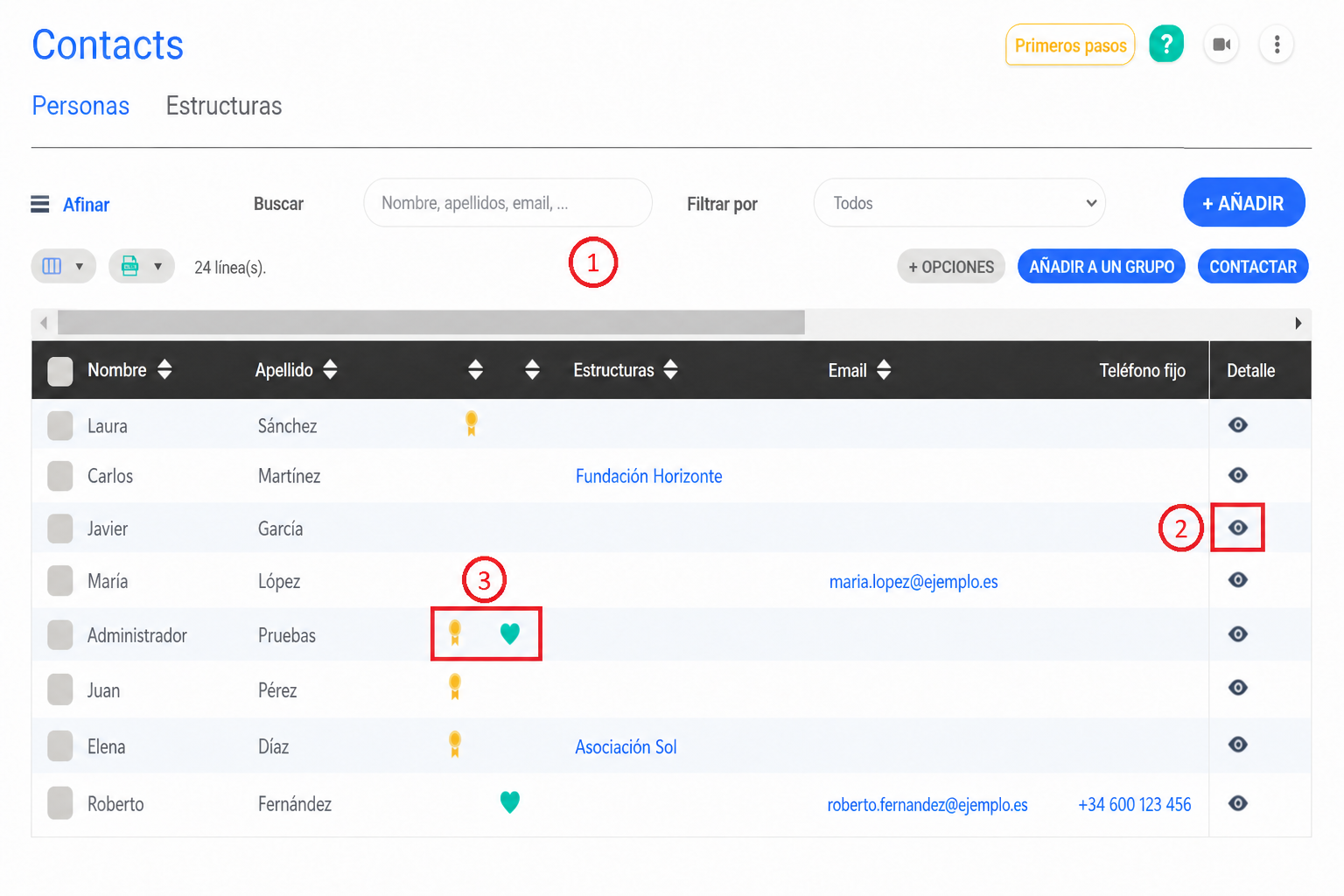Sort by Estructuras column arrows
This screenshot has height=896, width=1344.
tap(670, 369)
